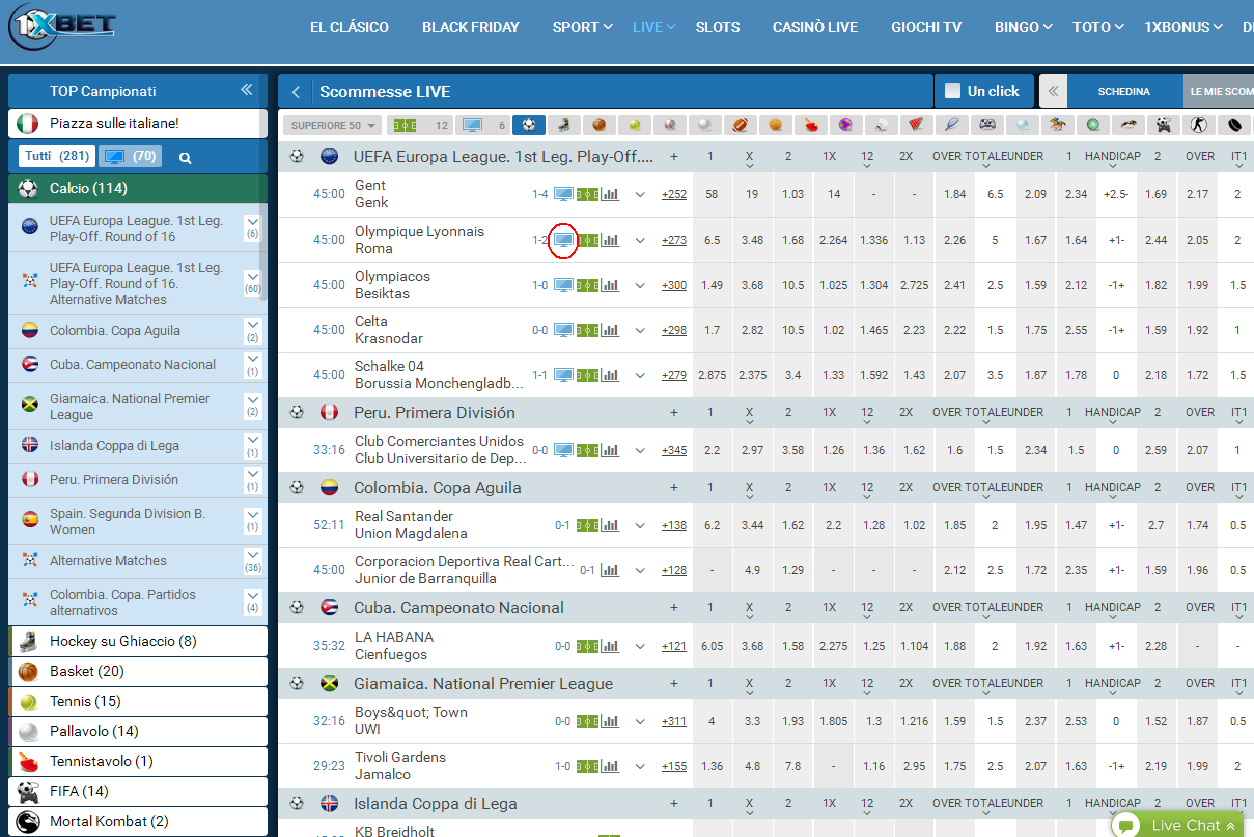Filter by table tennis paddle icon
Image resolution: width=1254 pixels, height=837 pixels.
(x=810, y=125)
